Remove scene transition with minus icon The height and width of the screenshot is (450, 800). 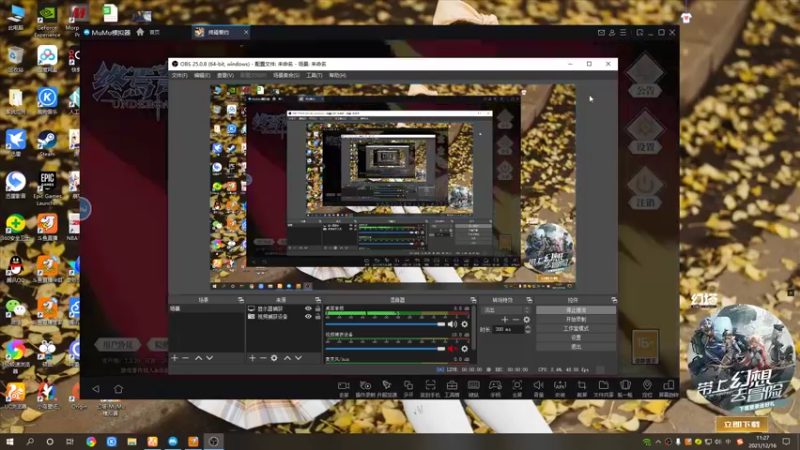(x=515, y=319)
